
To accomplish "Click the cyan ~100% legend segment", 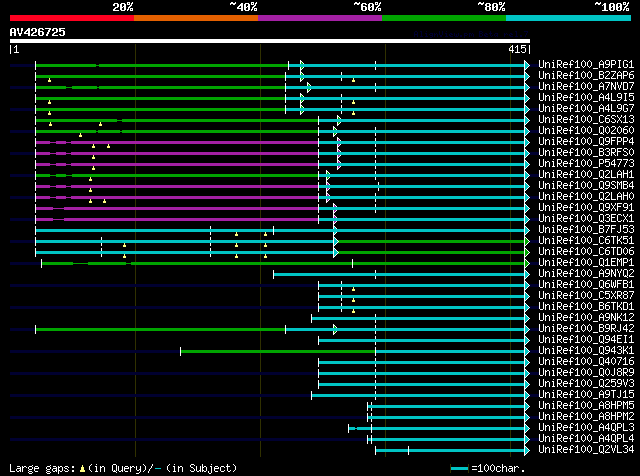I will [568, 18].
